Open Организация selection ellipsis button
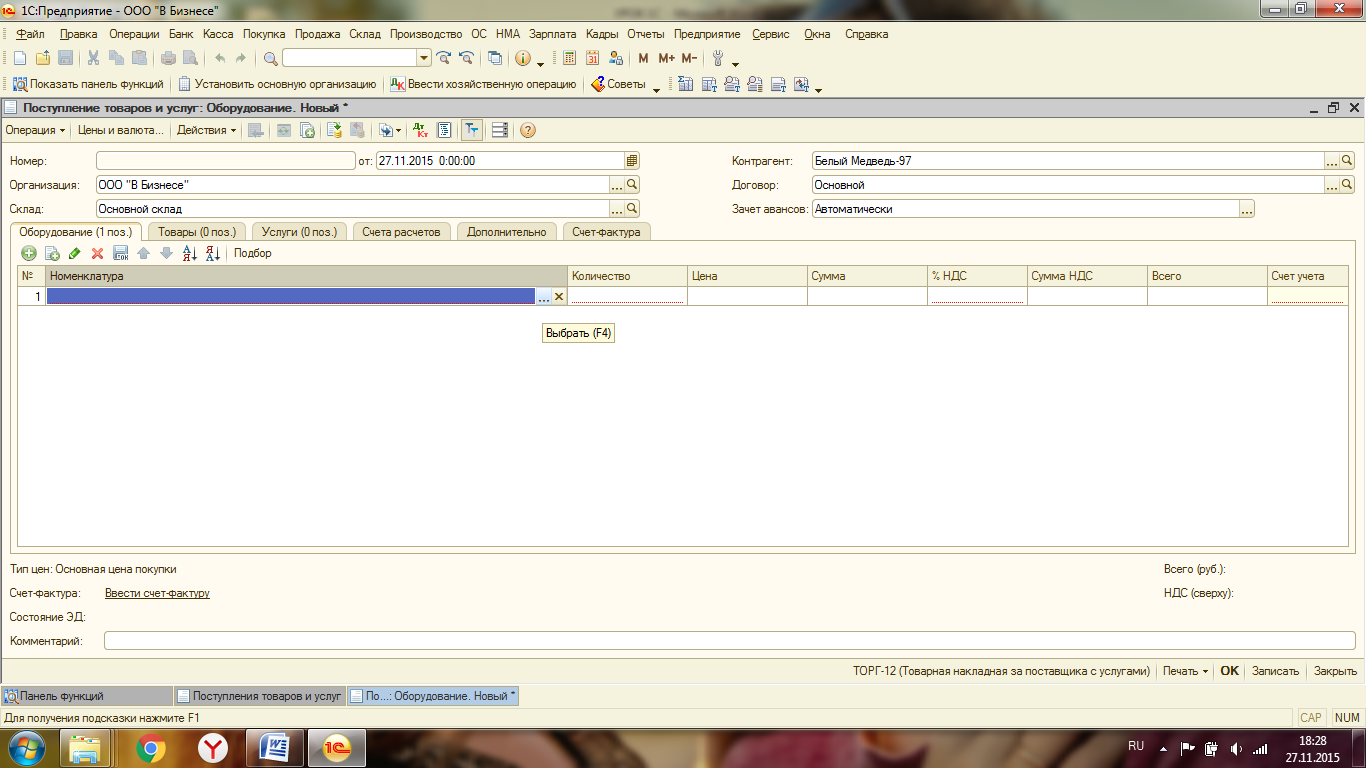This screenshot has width=1366, height=768. (617, 185)
